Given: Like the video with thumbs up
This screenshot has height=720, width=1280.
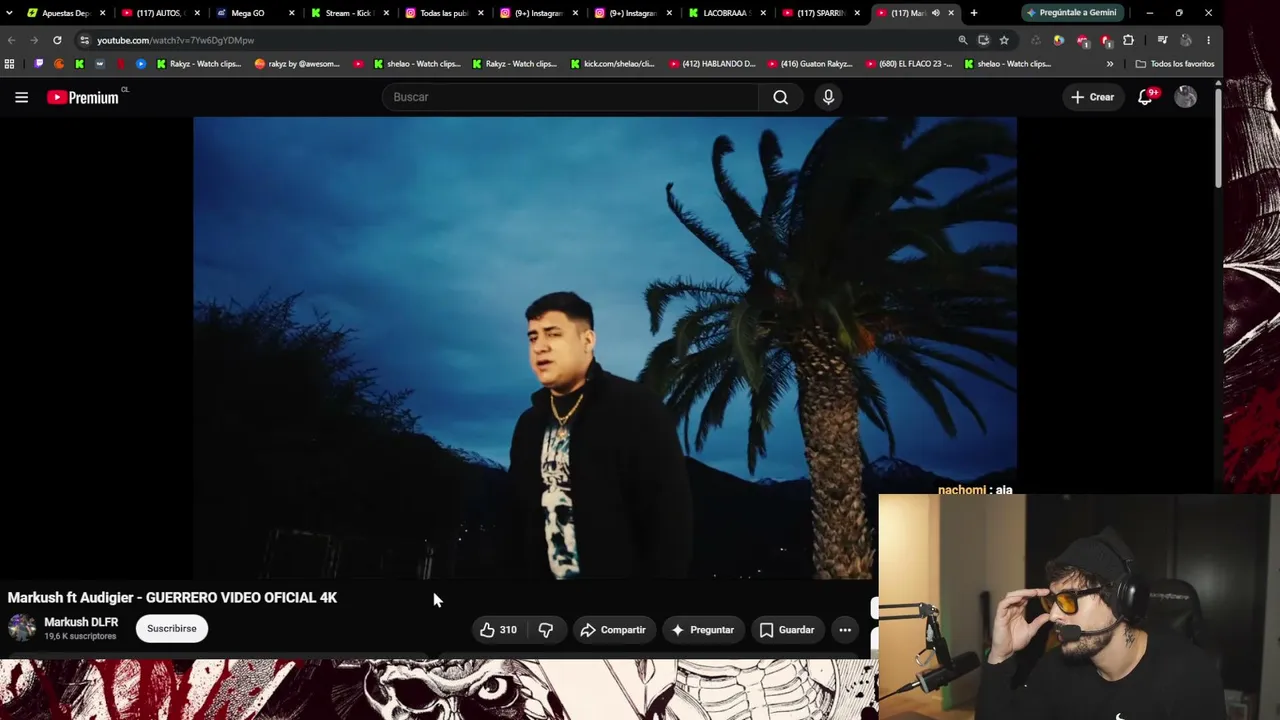Looking at the screenshot, I should click(497, 630).
